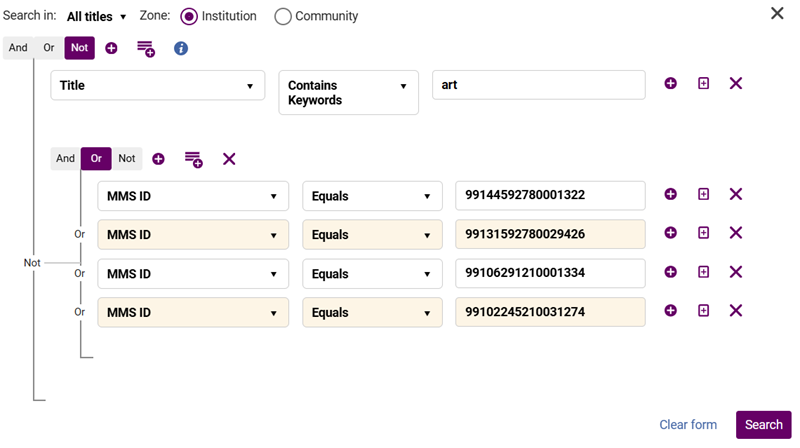Duplicate the 99144592780001322 row
The image size is (800, 448).
pos(704,194)
